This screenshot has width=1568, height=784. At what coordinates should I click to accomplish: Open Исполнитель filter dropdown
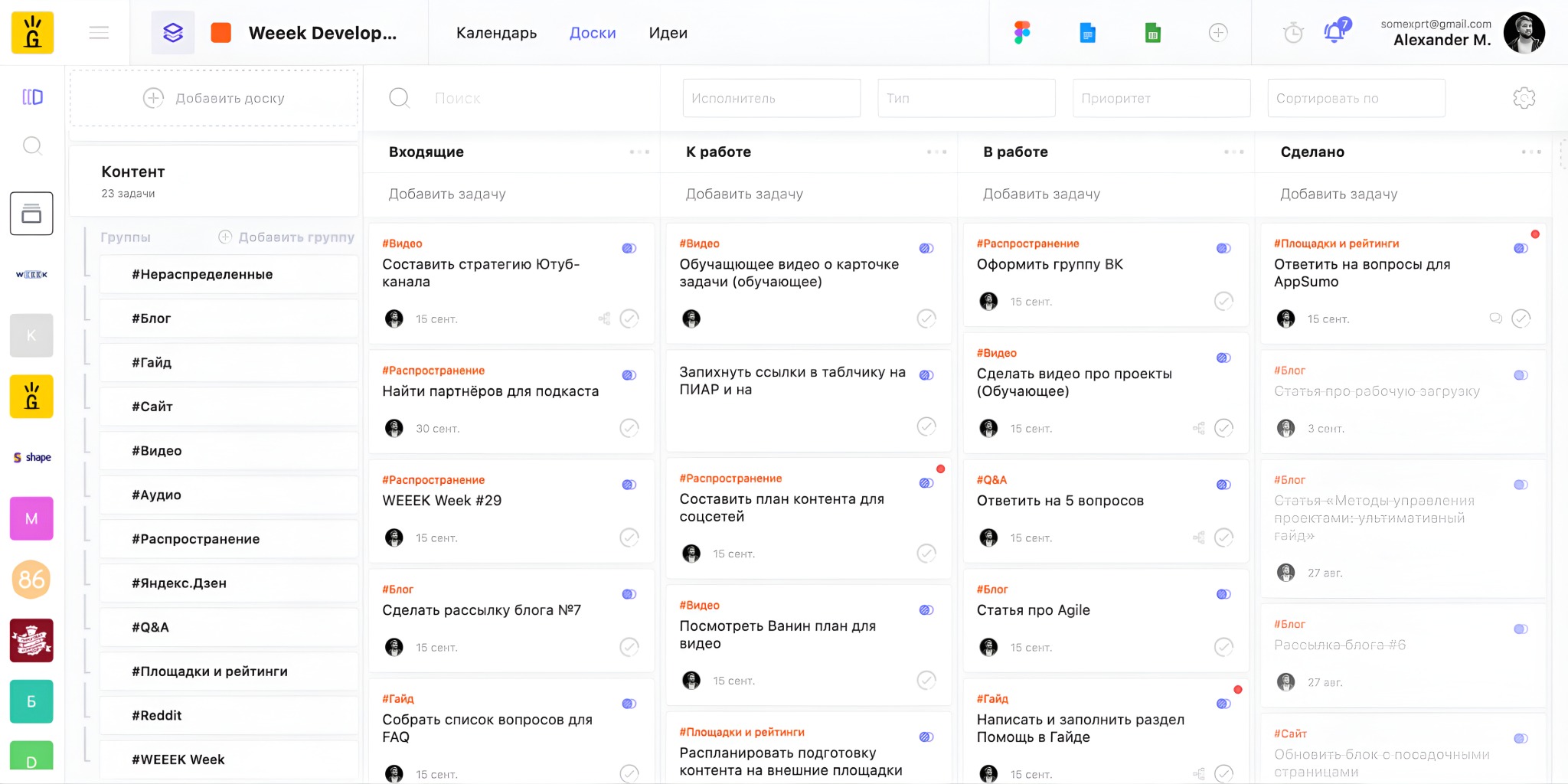coord(772,98)
